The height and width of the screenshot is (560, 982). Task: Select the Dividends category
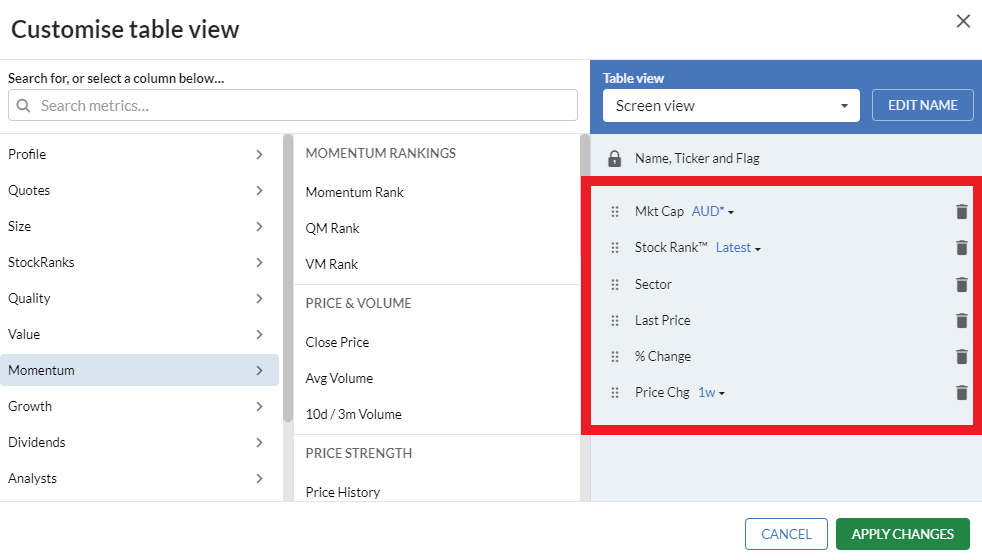(137, 442)
